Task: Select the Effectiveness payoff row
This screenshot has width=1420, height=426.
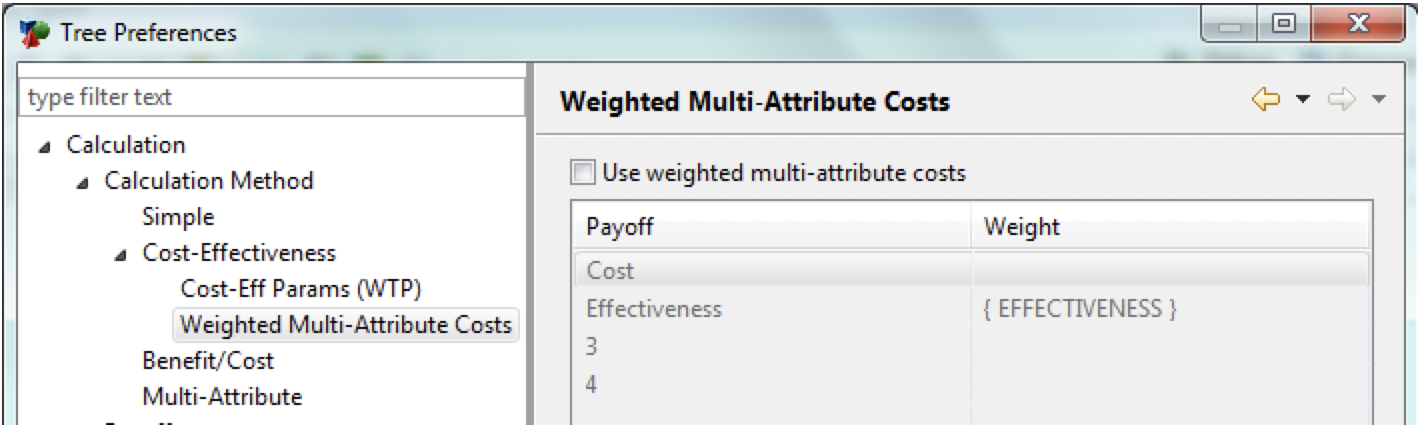Action: tap(970, 309)
